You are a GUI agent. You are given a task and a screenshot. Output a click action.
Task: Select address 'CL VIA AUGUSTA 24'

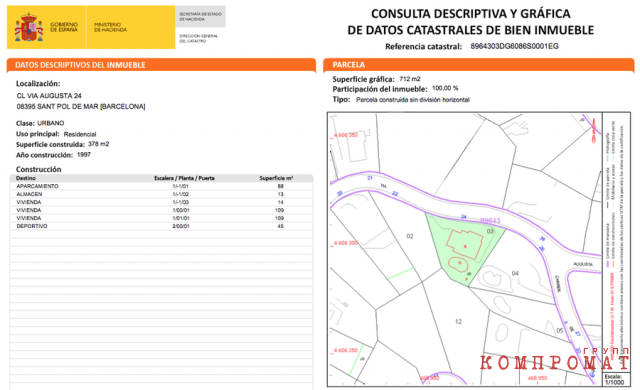tap(49, 95)
